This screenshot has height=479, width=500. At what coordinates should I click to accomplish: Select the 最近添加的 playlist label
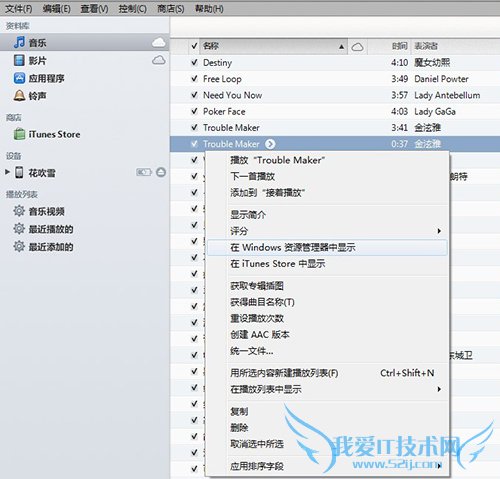[x=51, y=247]
